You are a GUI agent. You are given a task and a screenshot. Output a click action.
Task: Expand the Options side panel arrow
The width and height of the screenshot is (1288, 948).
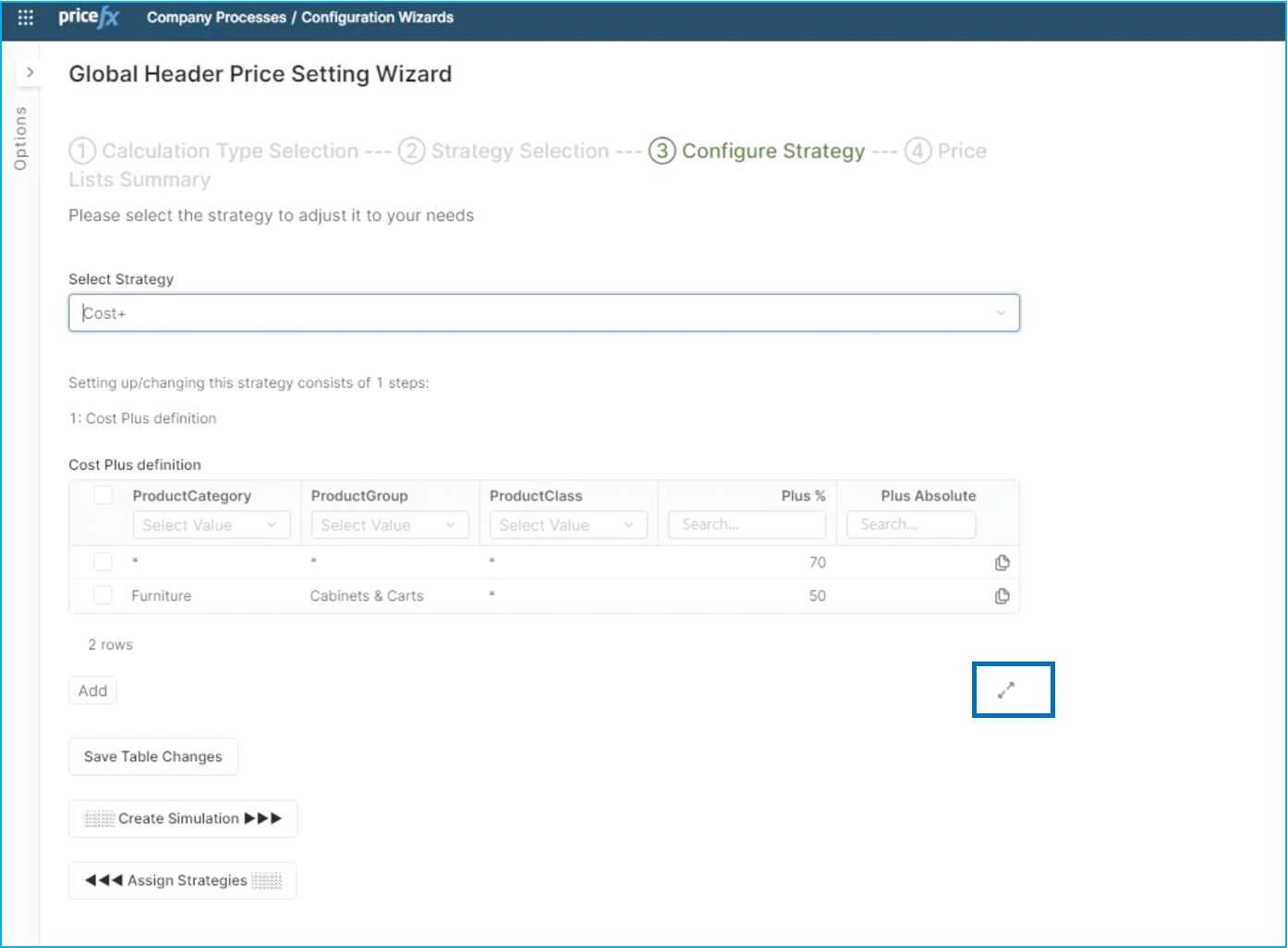coord(30,72)
